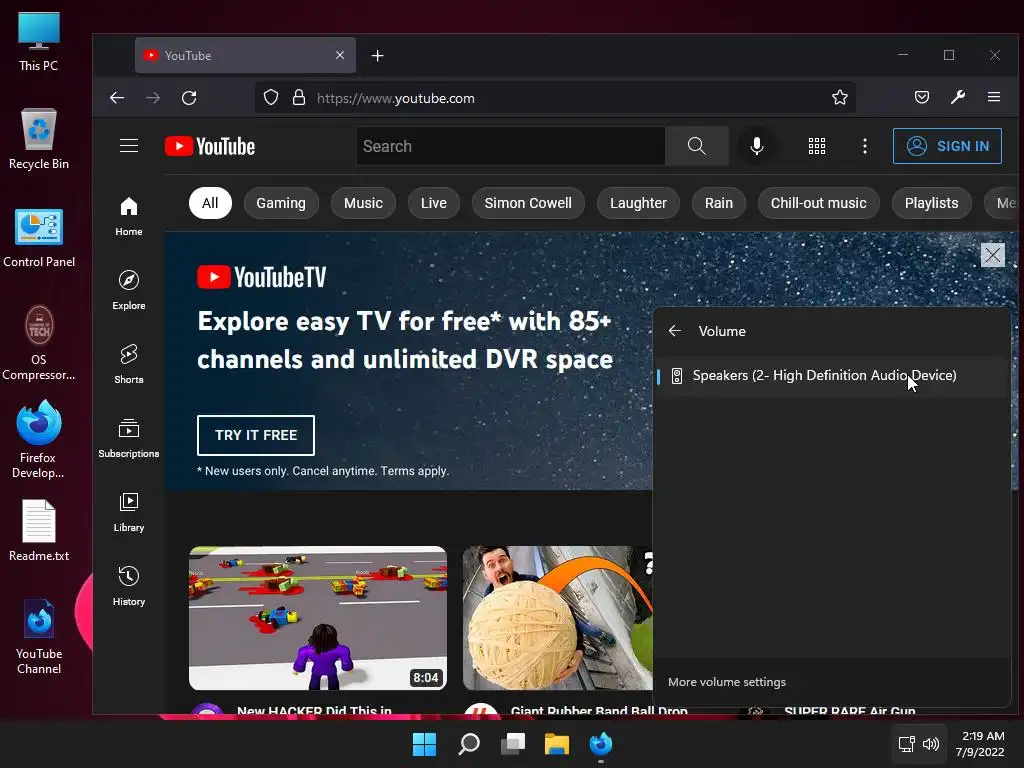
Task: Select the Control Panel desktop icon
Action: coord(39,238)
